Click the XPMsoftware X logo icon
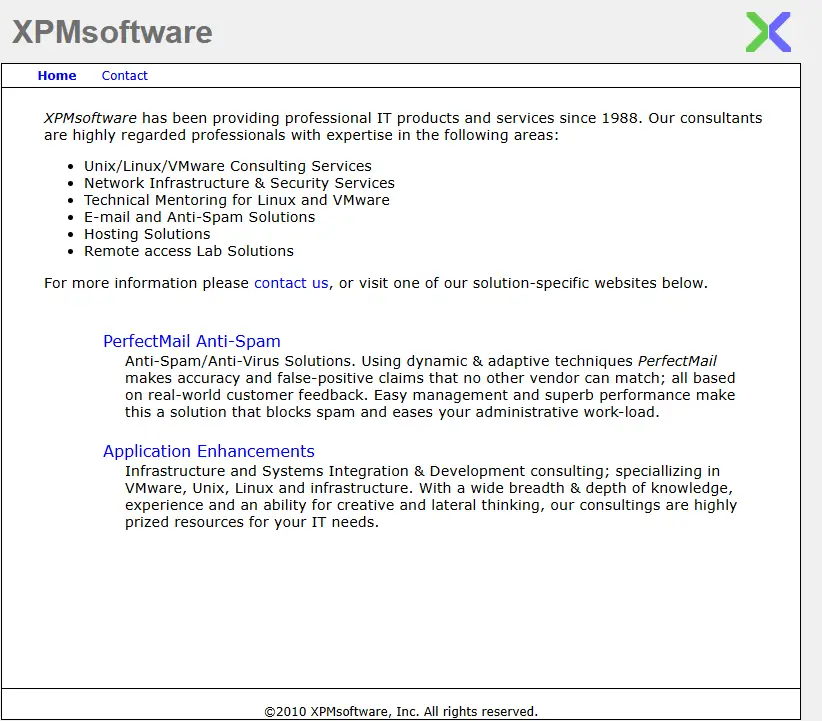 [768, 32]
